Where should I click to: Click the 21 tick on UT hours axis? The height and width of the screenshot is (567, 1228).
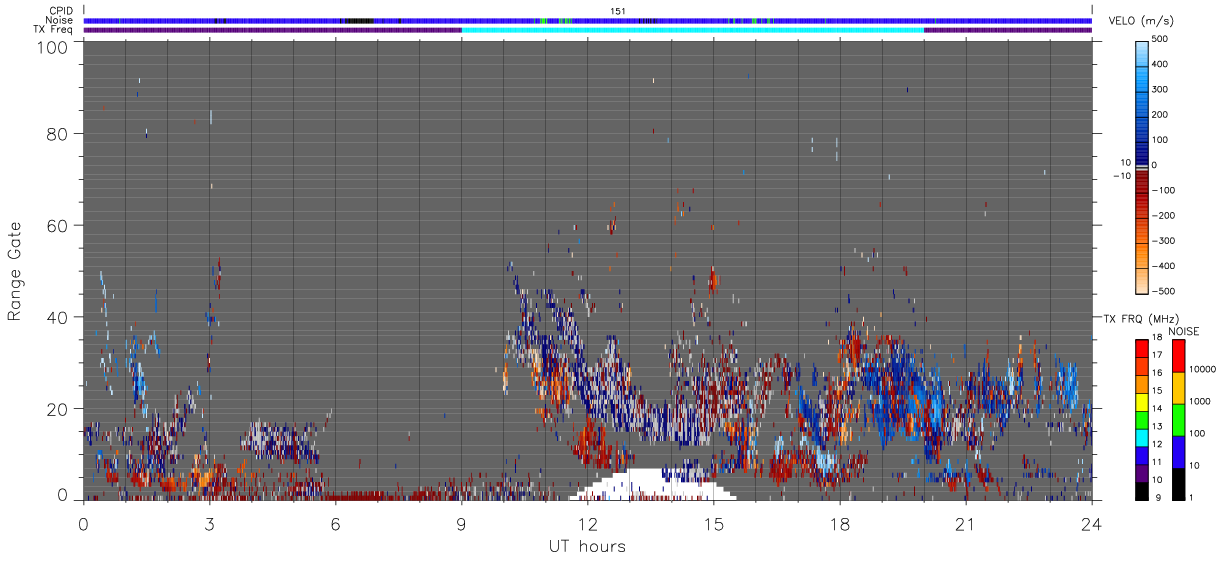pyautogui.click(x=965, y=523)
